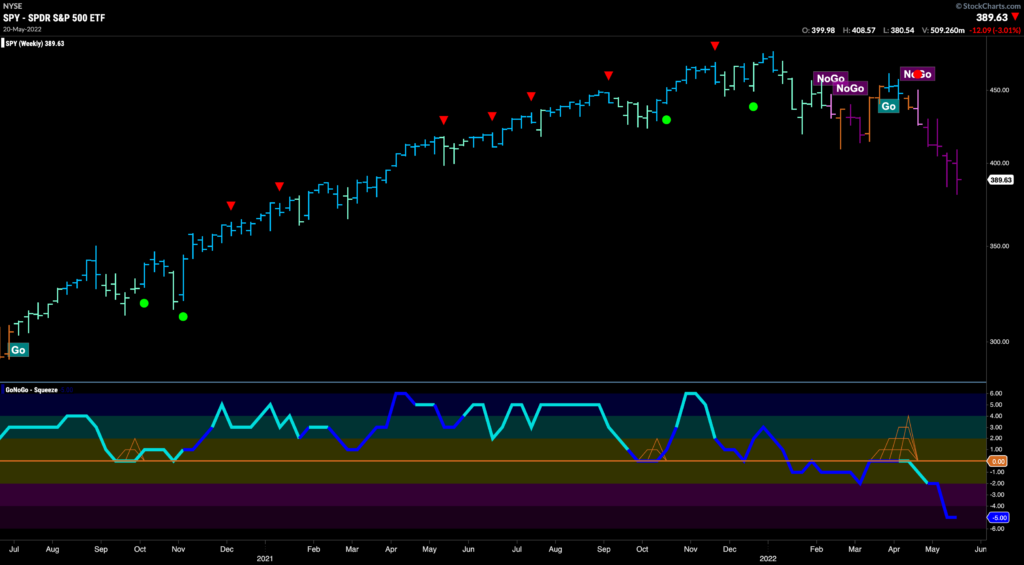Click the green dot marker near October 2021
Image resolution: width=1024 pixels, height=565 pixels.
click(x=667, y=120)
